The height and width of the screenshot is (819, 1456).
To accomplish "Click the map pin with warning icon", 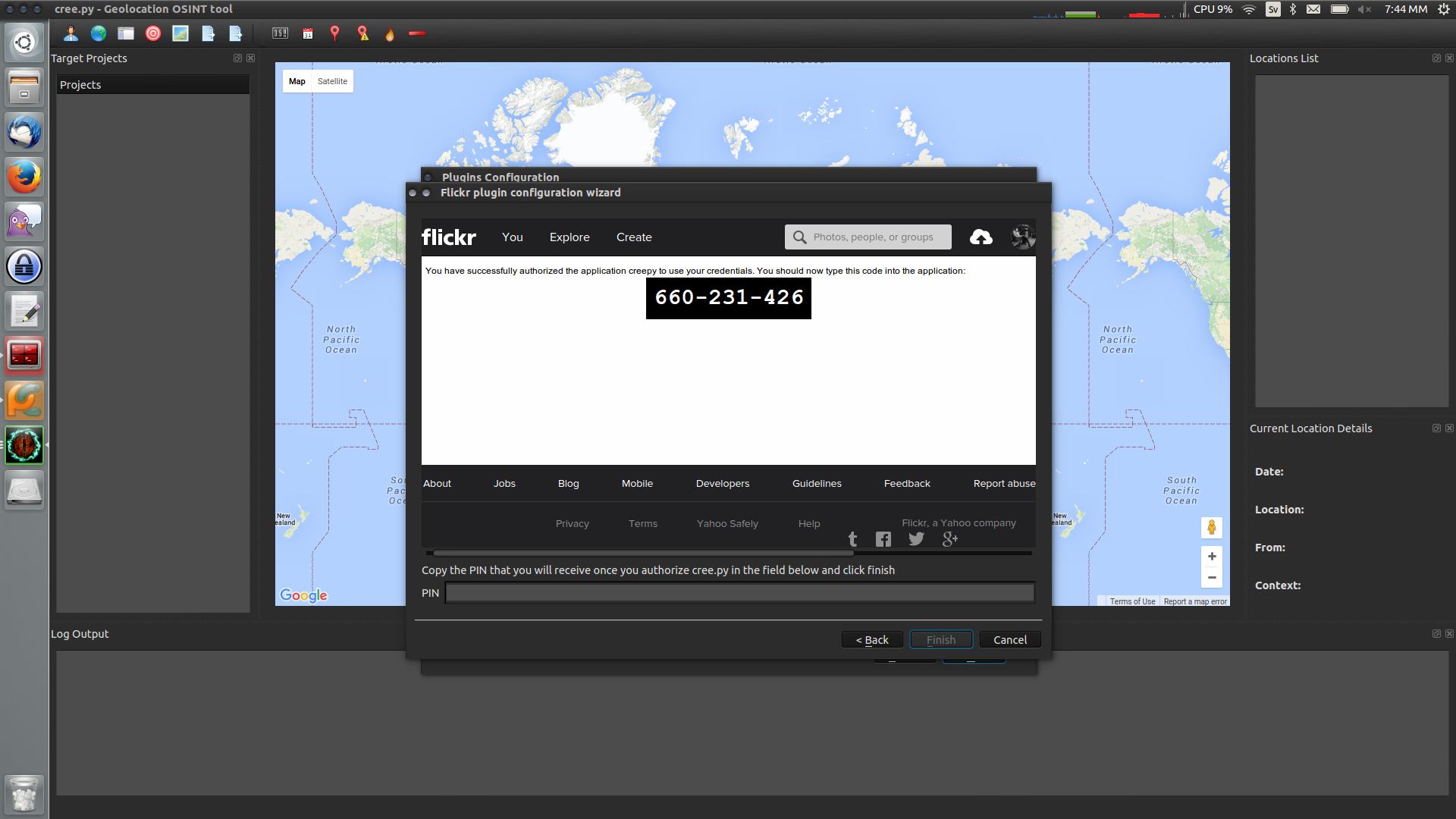I will pyautogui.click(x=363, y=33).
